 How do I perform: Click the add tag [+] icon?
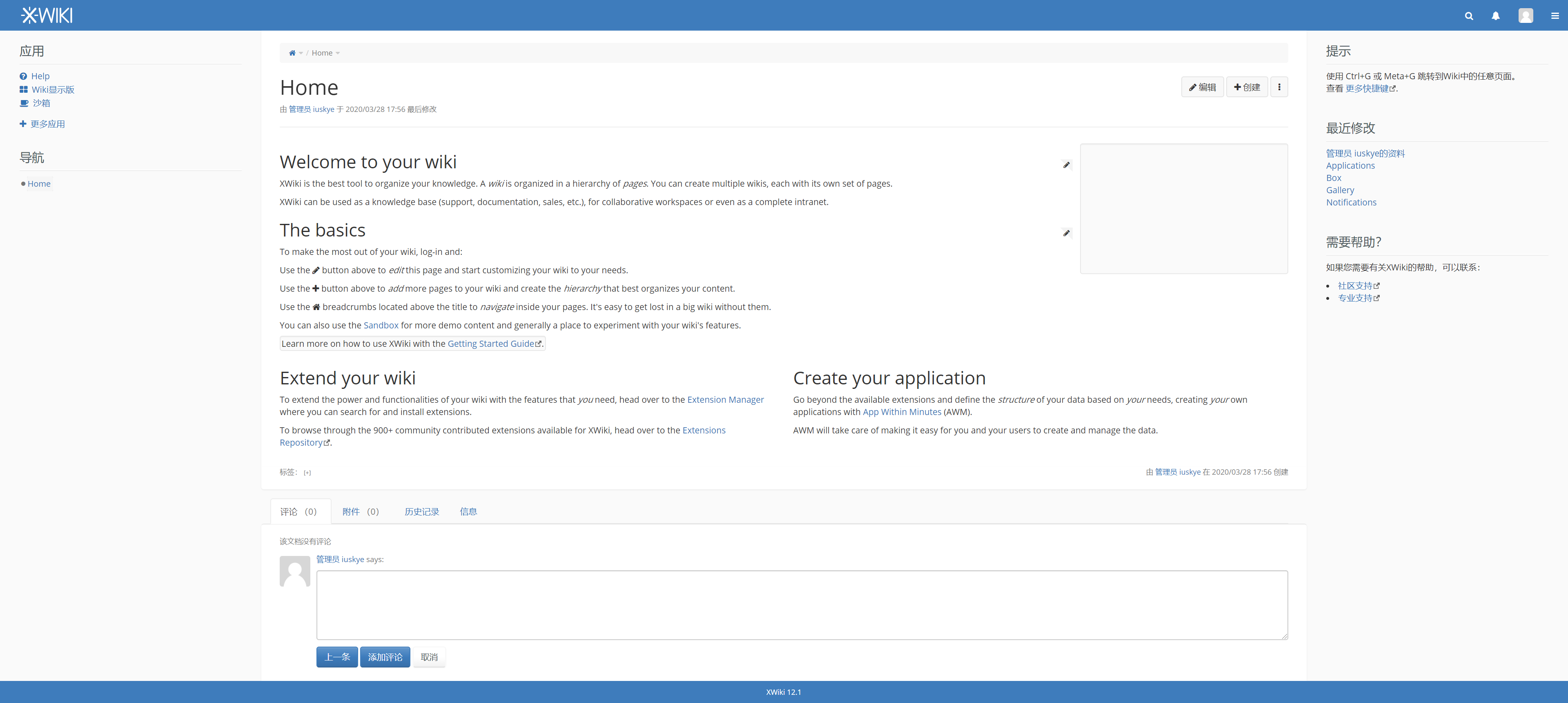tap(307, 472)
